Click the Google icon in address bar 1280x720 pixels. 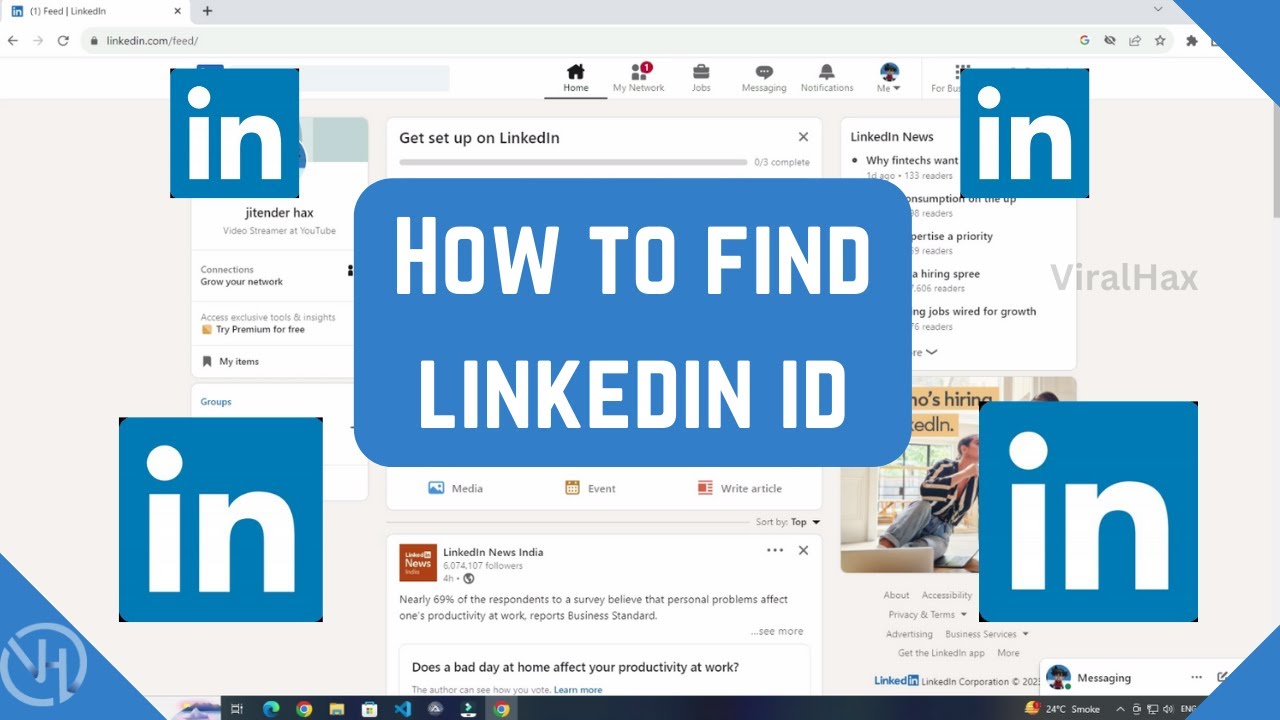(1084, 41)
